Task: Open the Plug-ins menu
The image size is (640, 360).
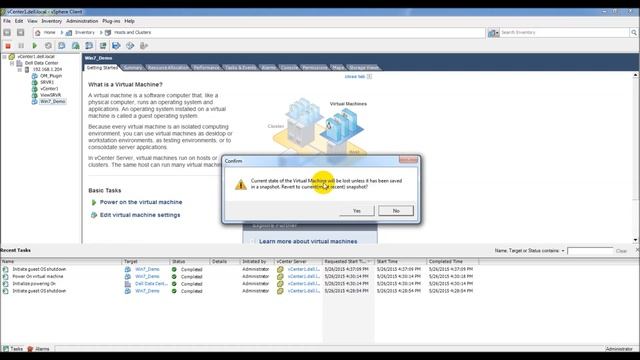Action: (x=111, y=21)
